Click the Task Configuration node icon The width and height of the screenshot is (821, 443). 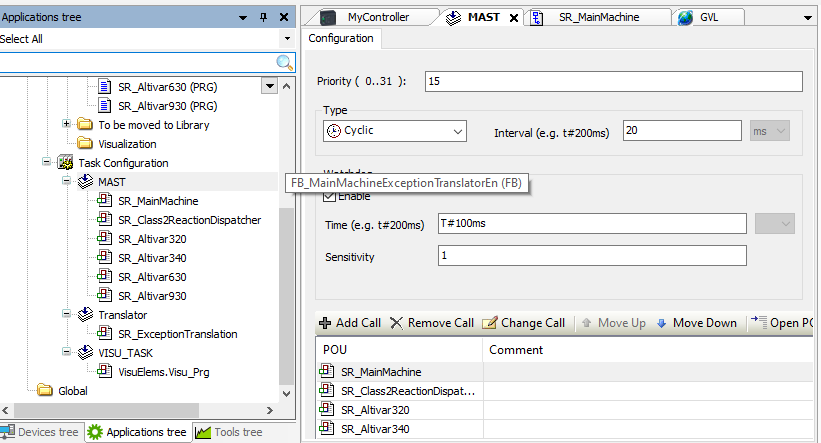tap(66, 163)
